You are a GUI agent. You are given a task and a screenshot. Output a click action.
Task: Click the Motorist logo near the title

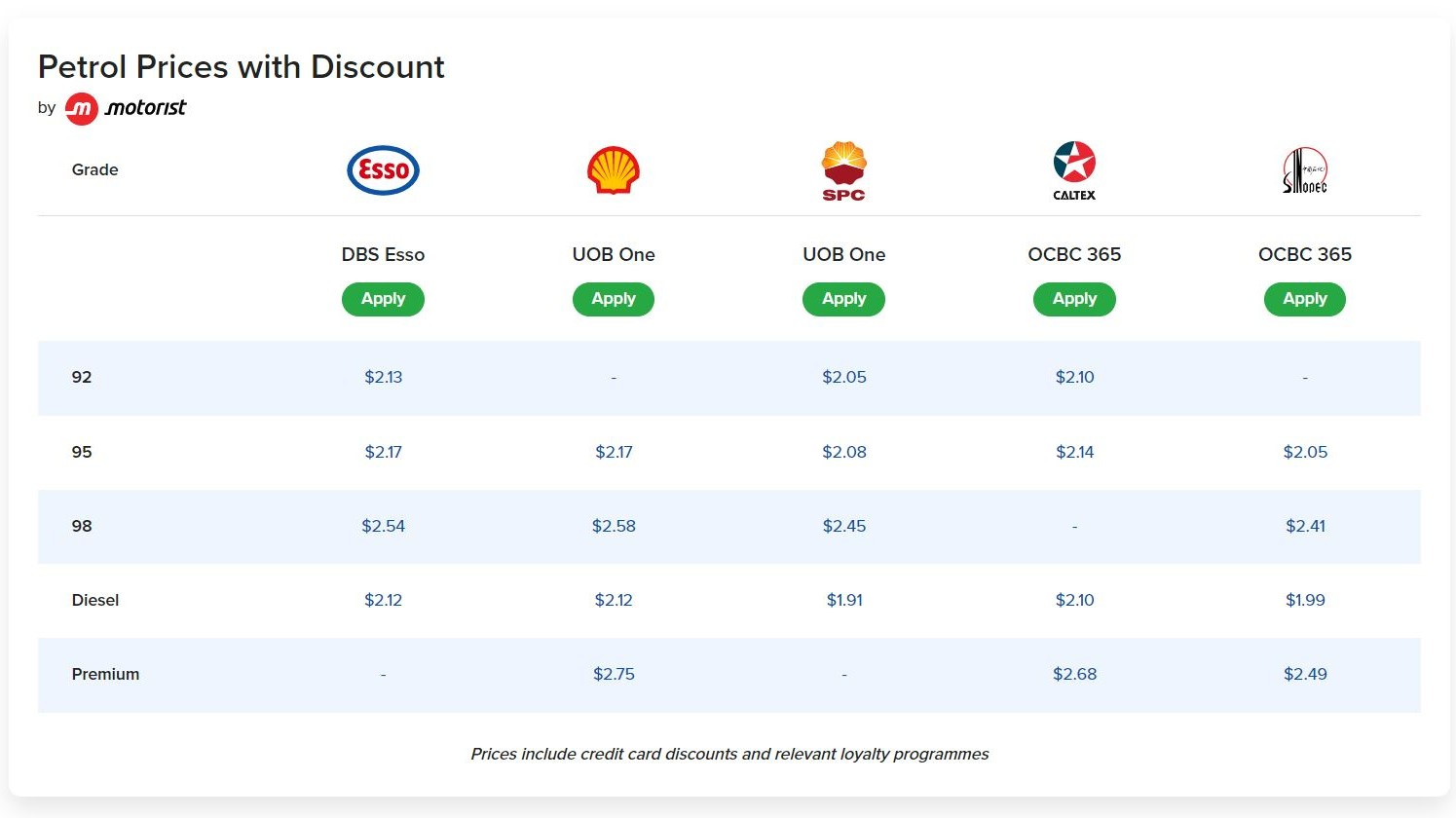(x=126, y=107)
